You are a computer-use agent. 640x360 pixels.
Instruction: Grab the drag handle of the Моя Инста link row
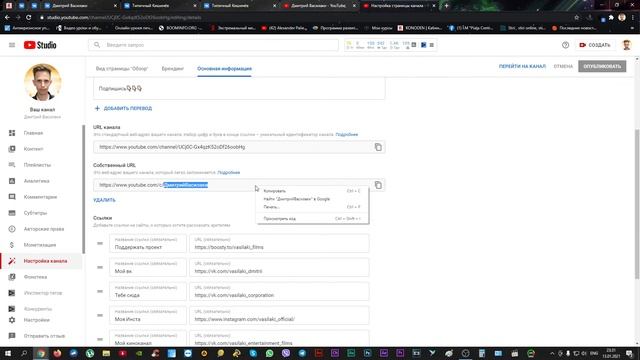click(x=100, y=315)
